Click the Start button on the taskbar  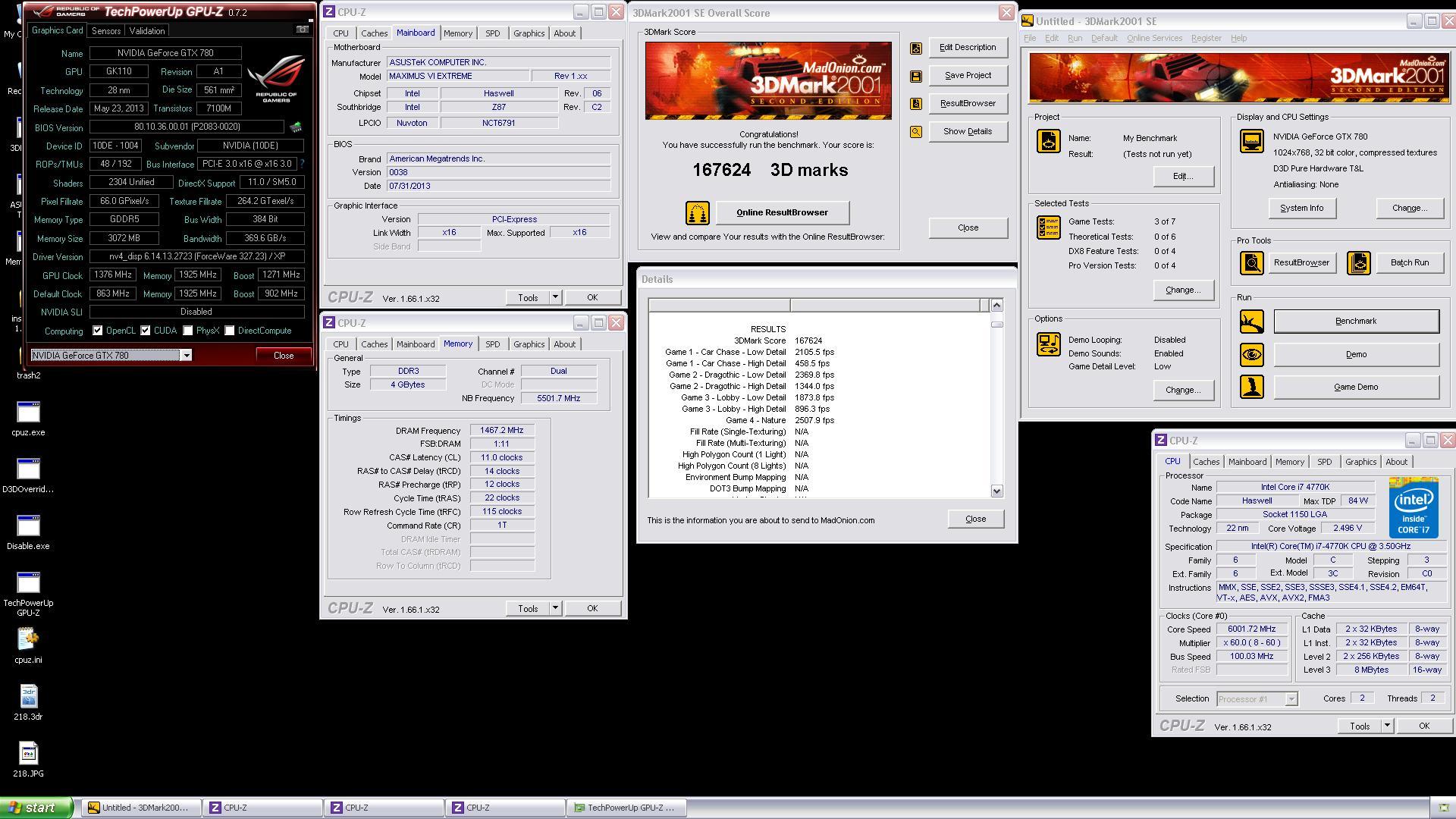tap(36, 808)
